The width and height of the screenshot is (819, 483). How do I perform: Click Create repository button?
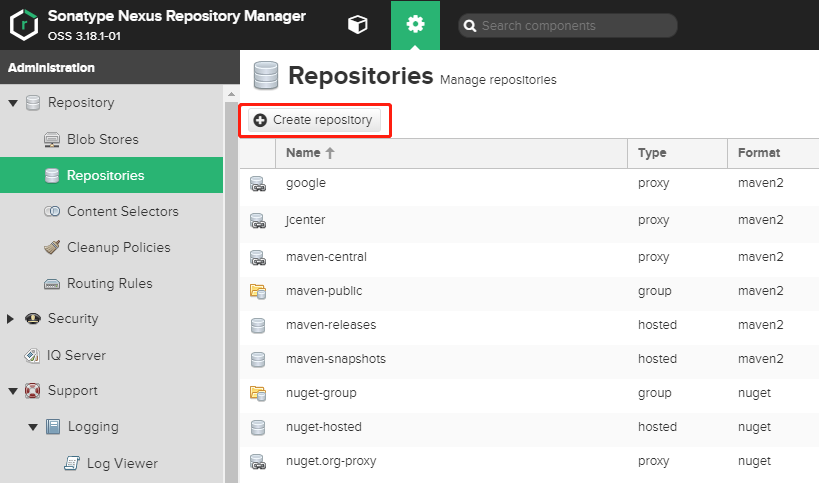314,120
